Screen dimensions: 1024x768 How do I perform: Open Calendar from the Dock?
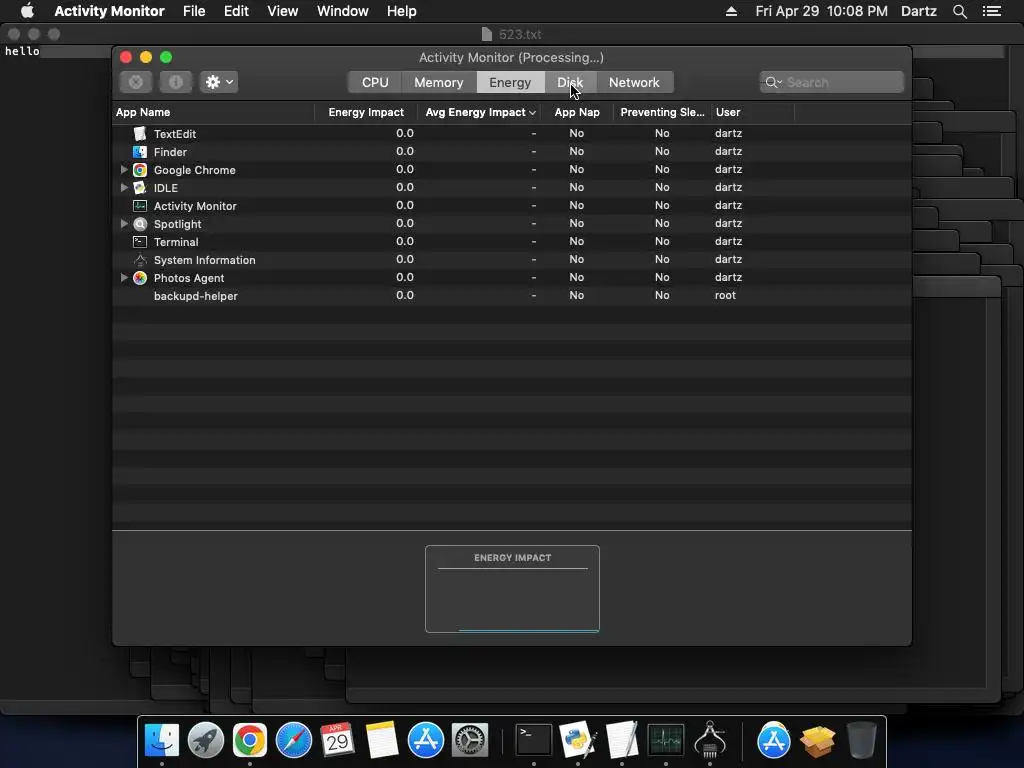pyautogui.click(x=337, y=740)
